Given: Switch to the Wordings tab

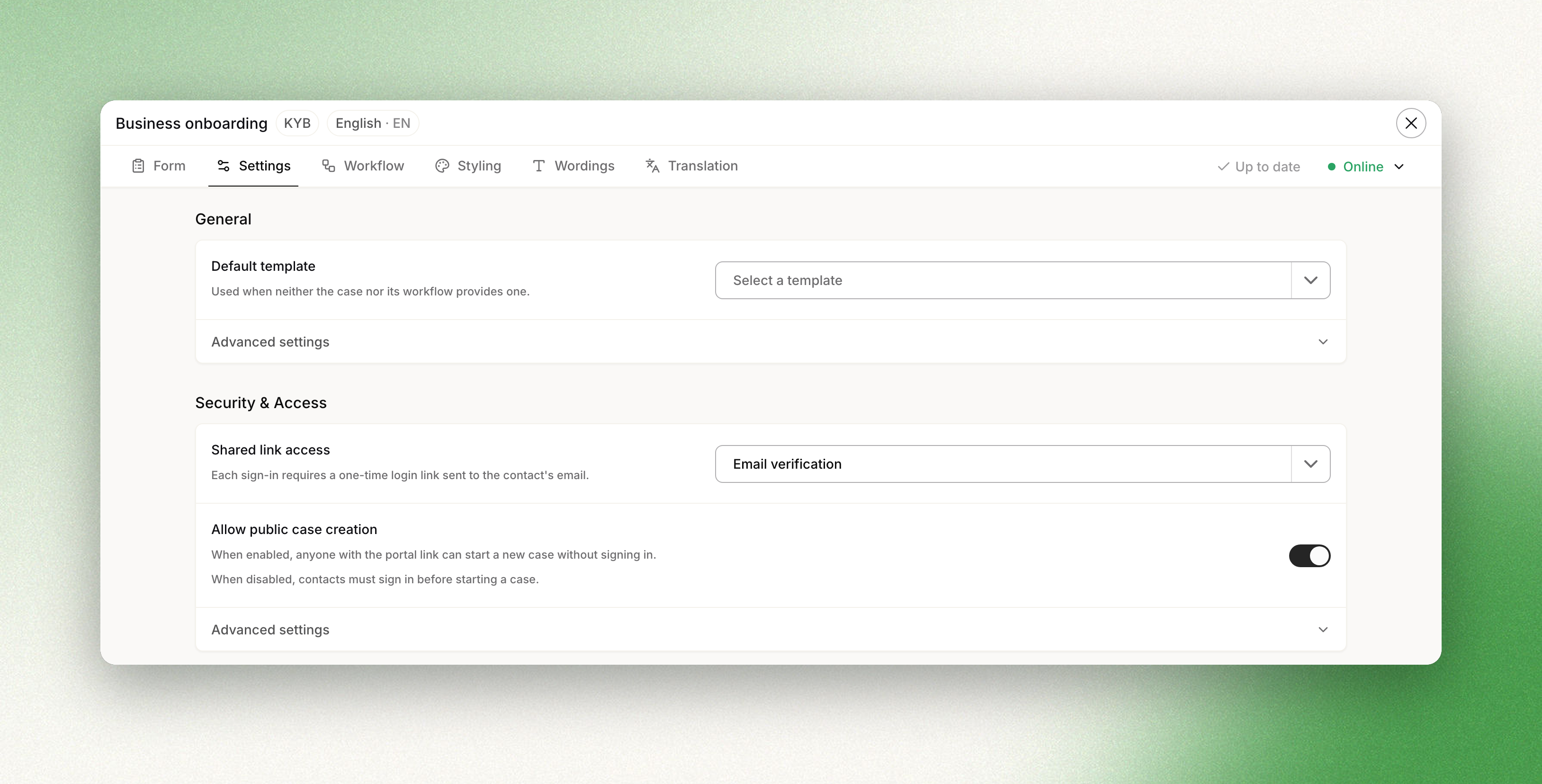Looking at the screenshot, I should (x=574, y=166).
